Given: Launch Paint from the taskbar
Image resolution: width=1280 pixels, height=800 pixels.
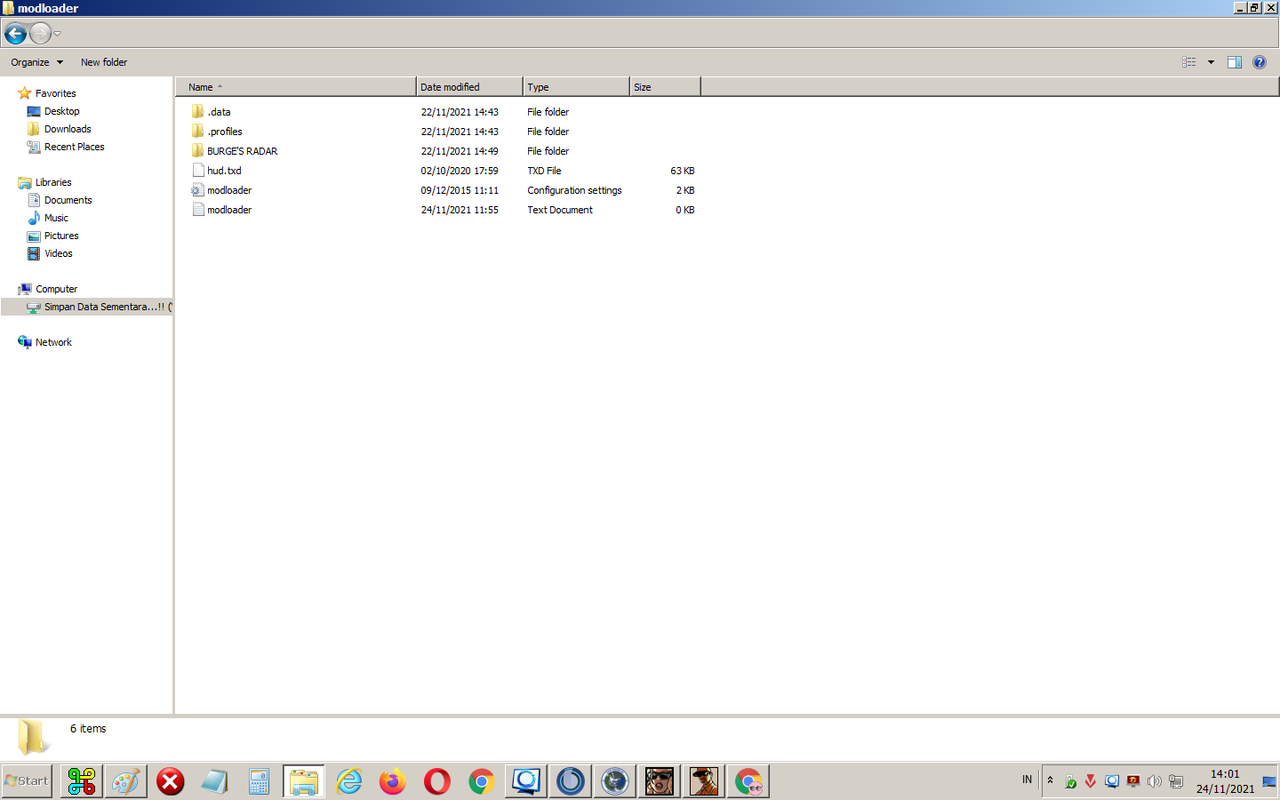Looking at the screenshot, I should (x=126, y=781).
